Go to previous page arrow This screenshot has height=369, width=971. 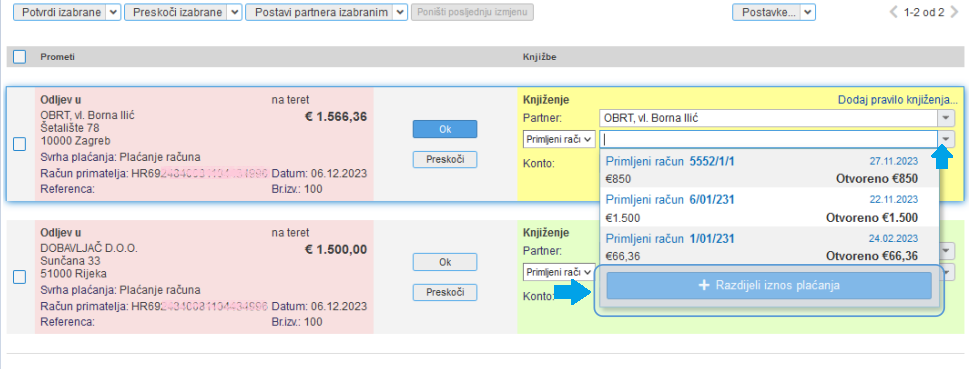click(893, 12)
